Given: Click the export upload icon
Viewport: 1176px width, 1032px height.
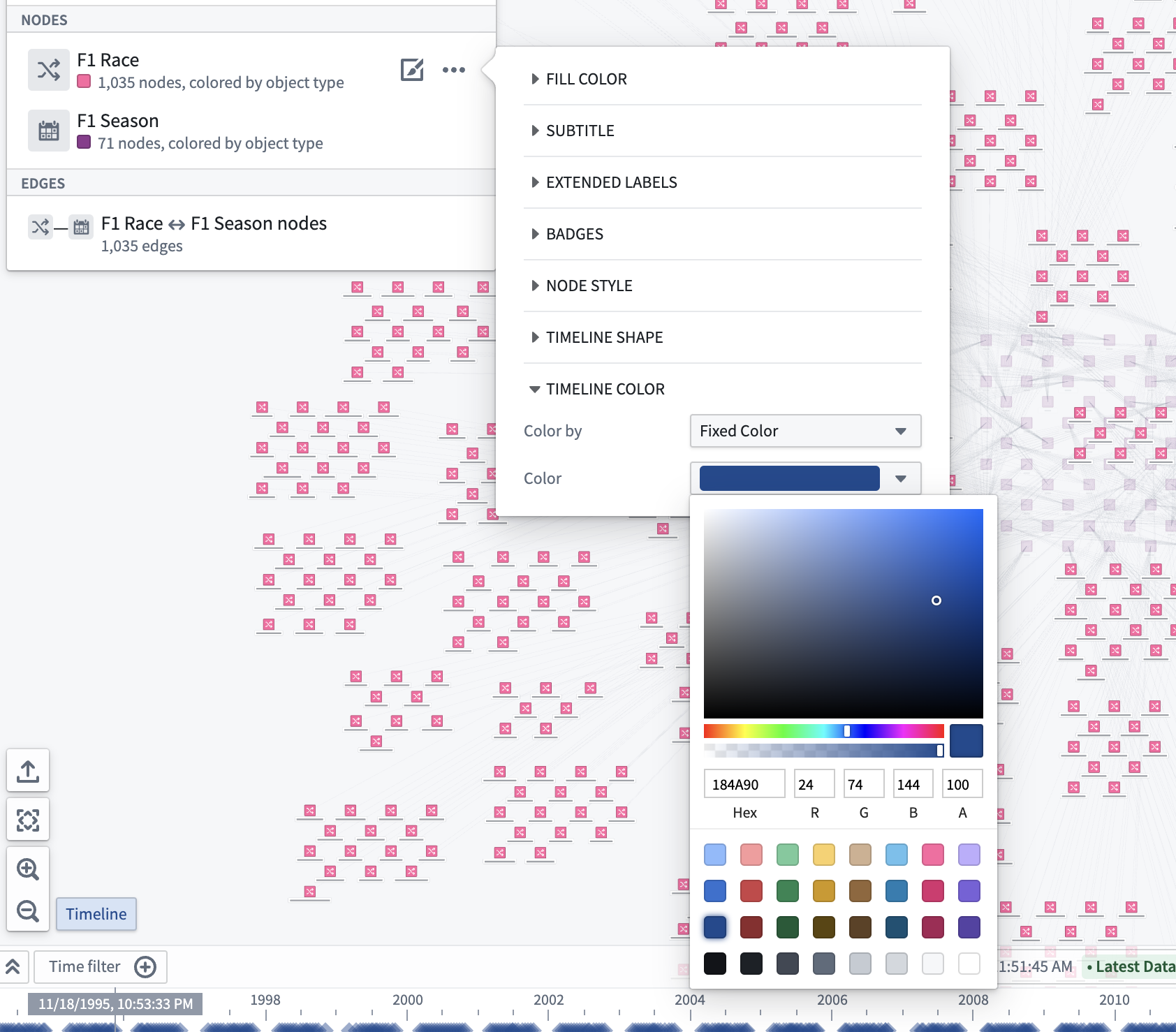Looking at the screenshot, I should [x=28, y=772].
